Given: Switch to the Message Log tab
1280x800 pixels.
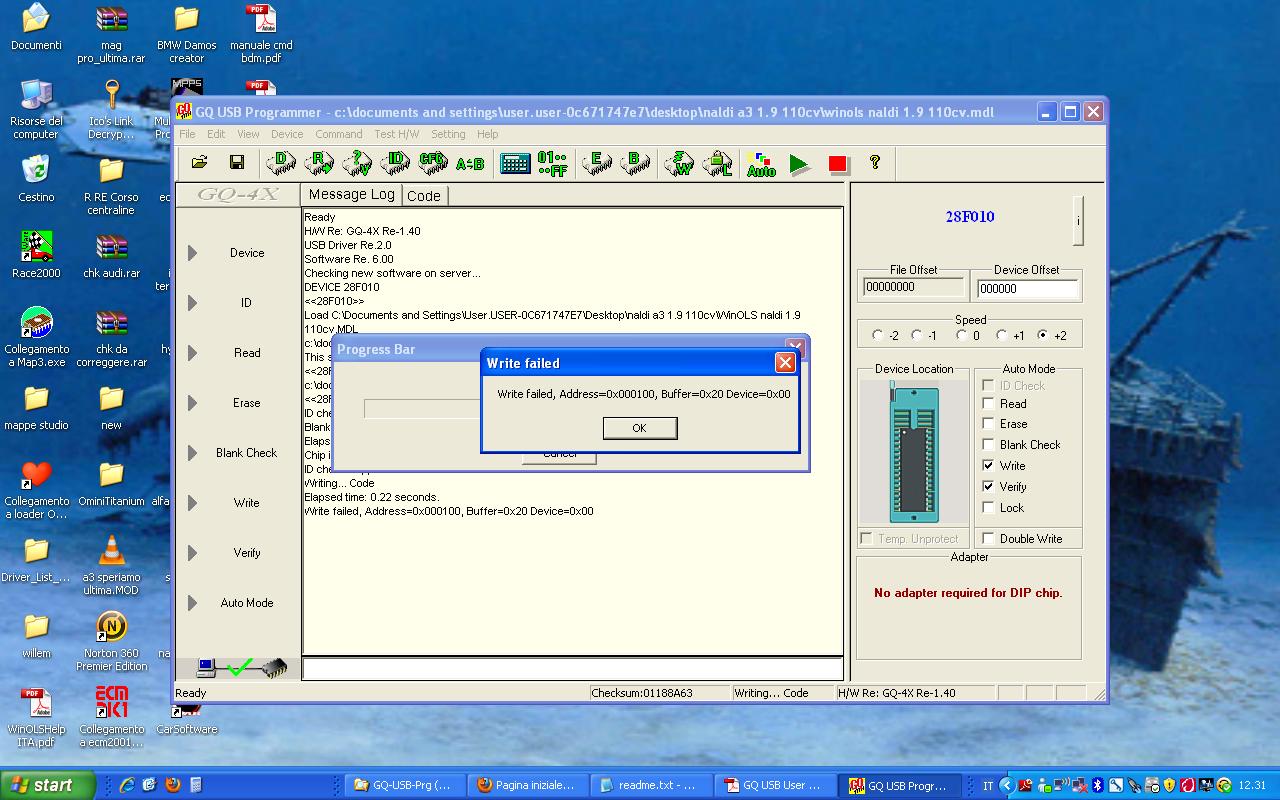Looking at the screenshot, I should coord(352,194).
